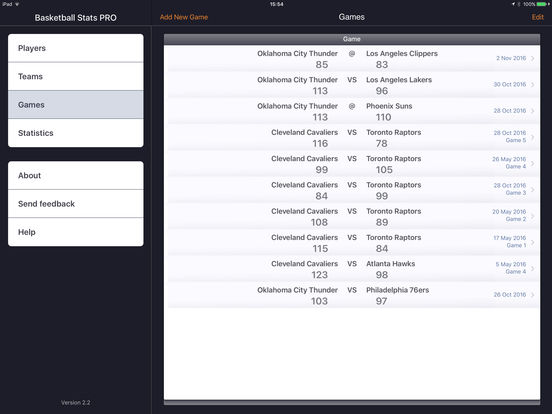
Task: Open the Teams section
Action: (x=76, y=76)
